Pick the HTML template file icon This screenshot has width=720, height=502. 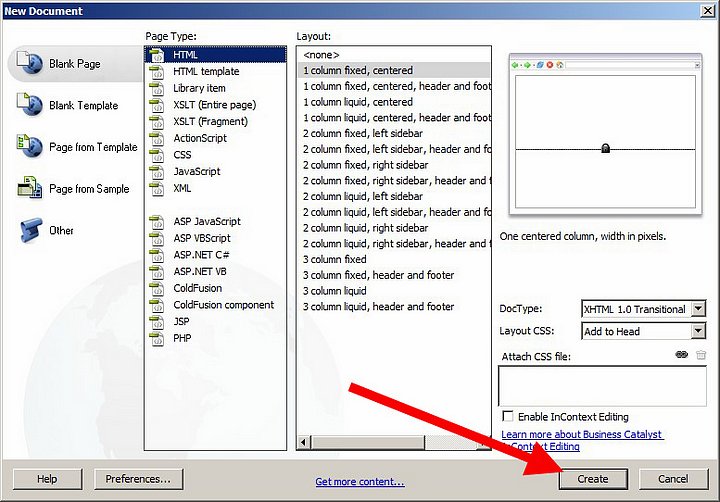point(157,72)
